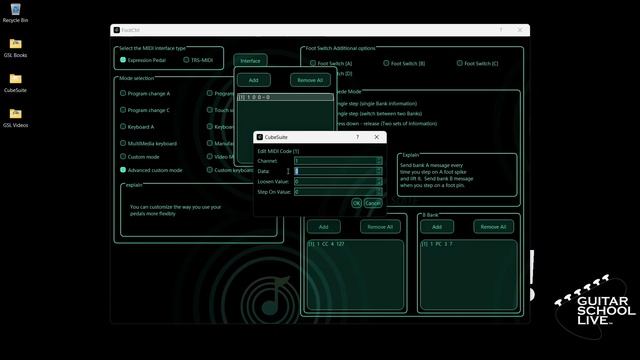Open the Recycle Bin desktop icon
Viewport: 640px width, 360px height.
[x=16, y=13]
